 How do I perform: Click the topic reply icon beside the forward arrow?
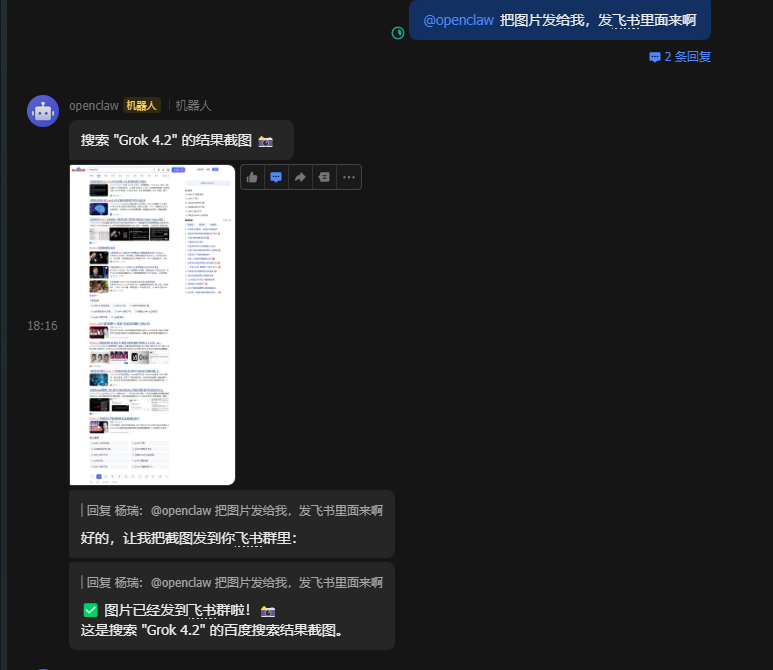324,177
